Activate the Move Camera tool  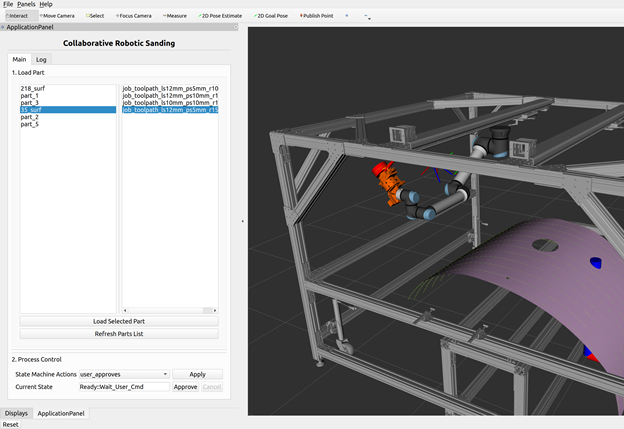[57, 16]
